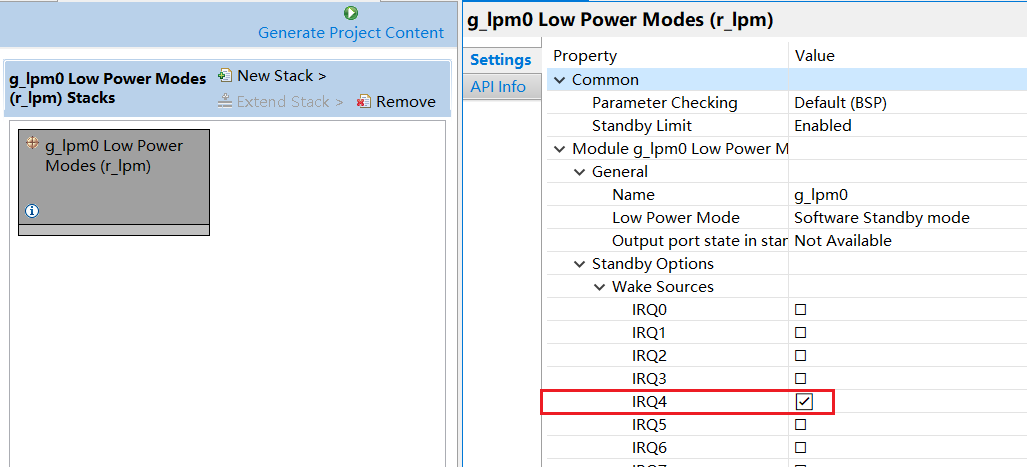
Task: Click the red Remove stack icon
Action: click(364, 101)
